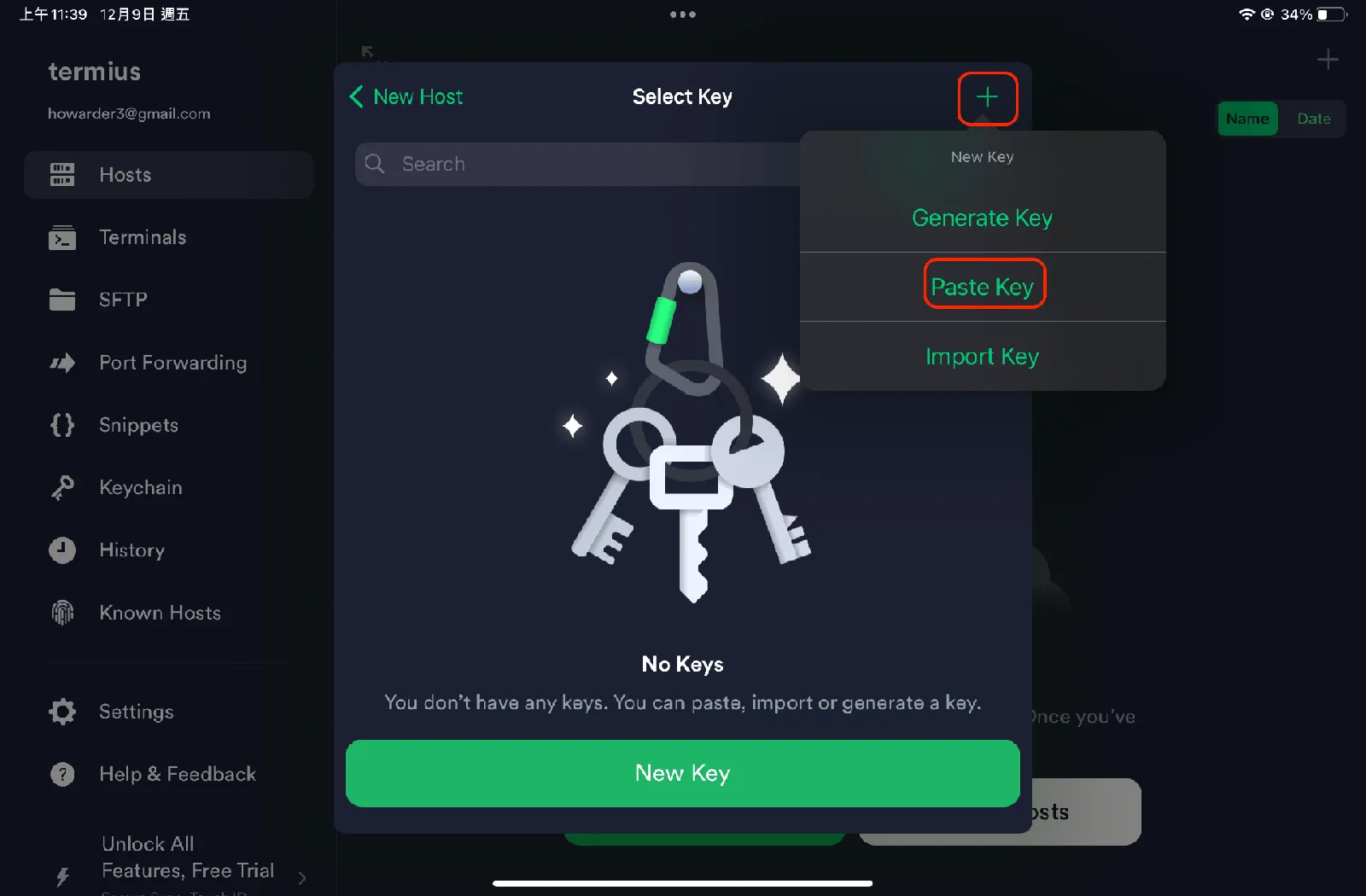Open Known Hosts fingerprint icon
This screenshot has height=896, width=1366.
coord(62,613)
